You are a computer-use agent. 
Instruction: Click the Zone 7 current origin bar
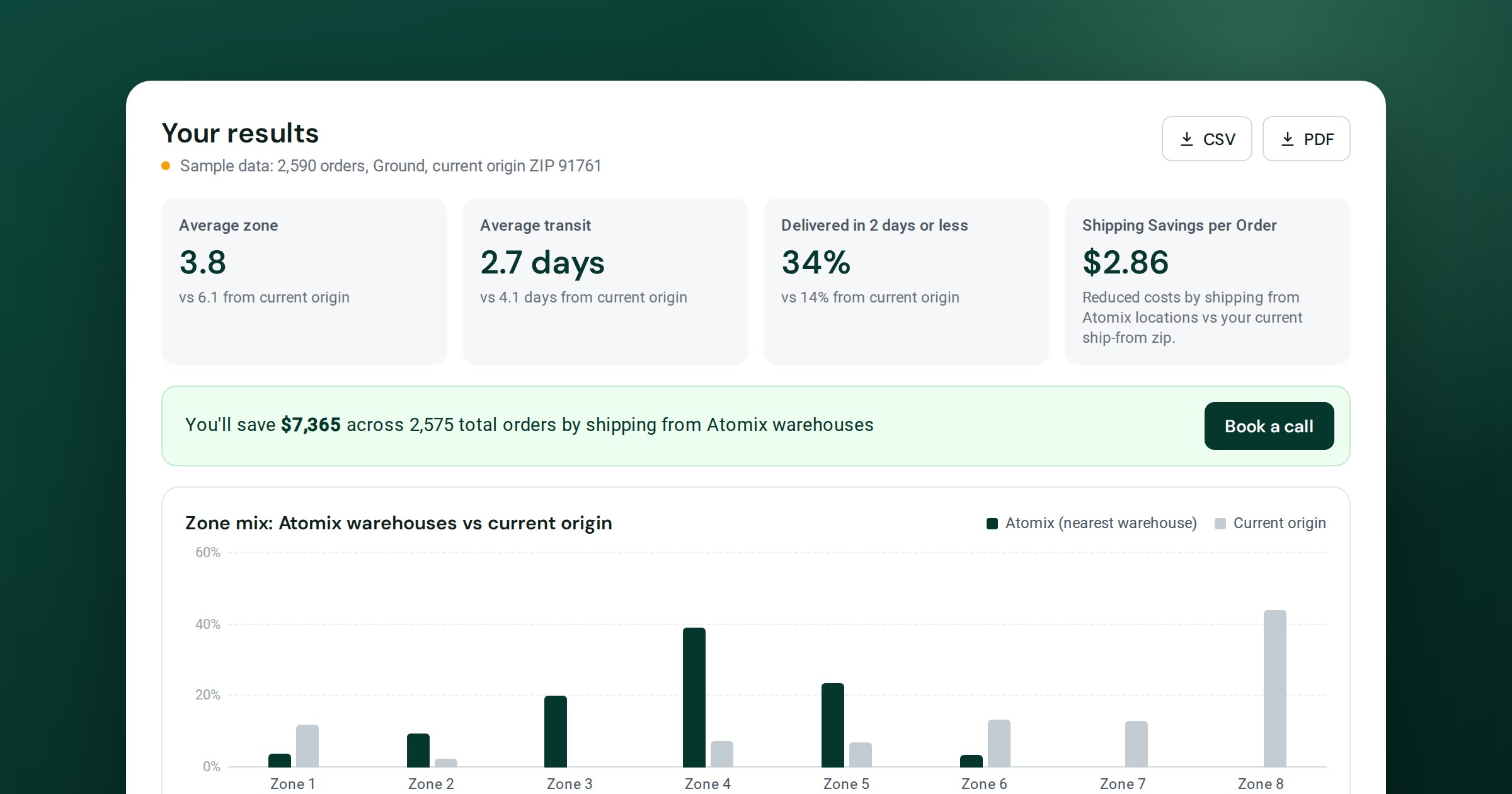coord(1137,744)
